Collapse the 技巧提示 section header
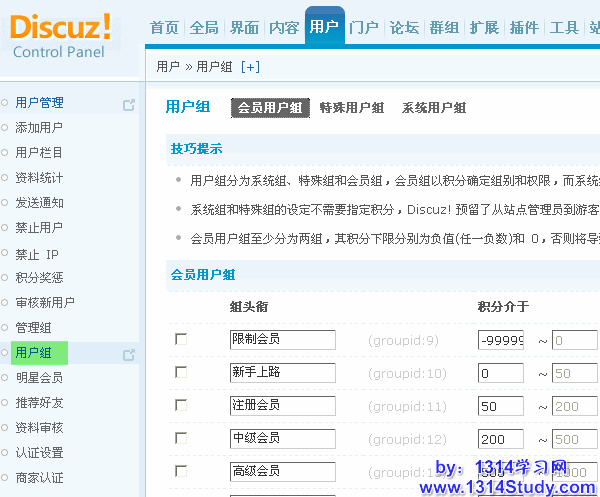Screen dimensions: 600x497 click(x=197, y=149)
